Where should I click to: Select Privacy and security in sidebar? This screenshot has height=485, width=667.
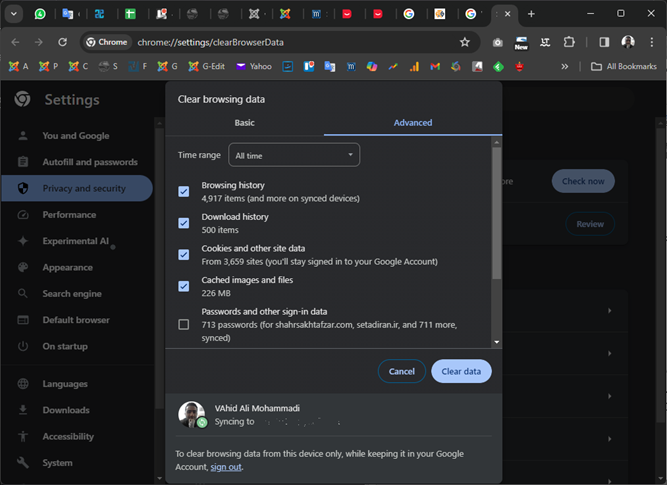(77, 188)
